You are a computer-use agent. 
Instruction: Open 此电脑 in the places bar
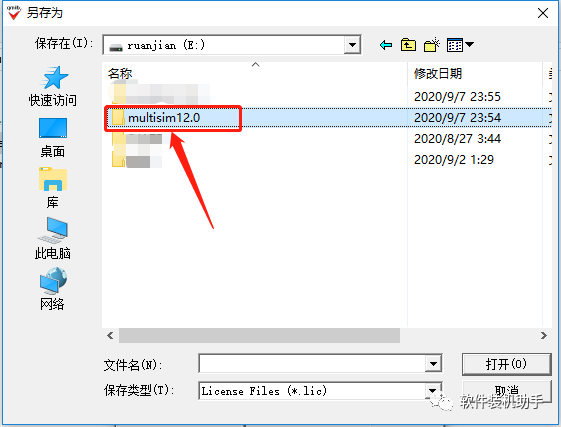coord(53,239)
